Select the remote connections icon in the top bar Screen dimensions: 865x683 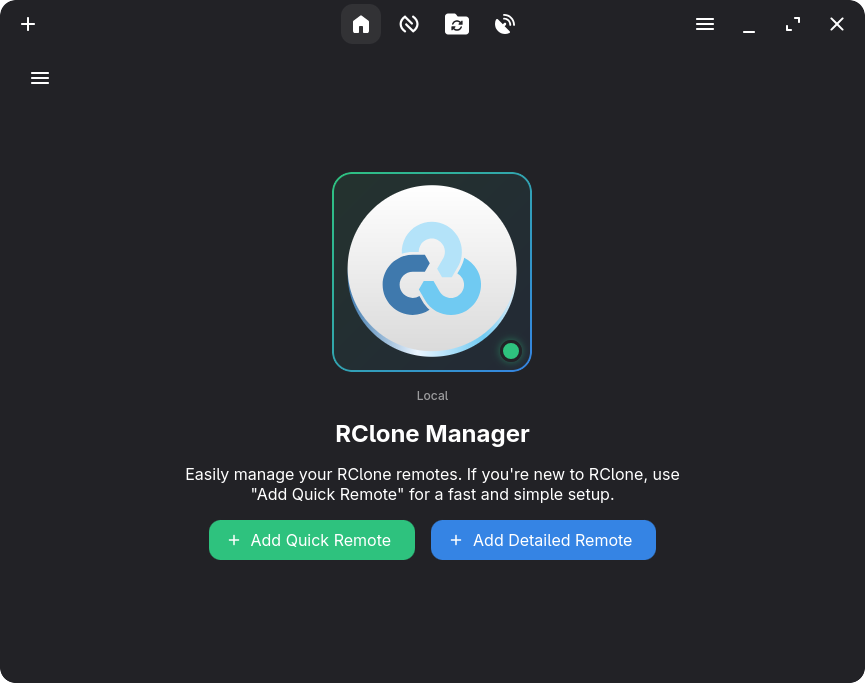409,24
